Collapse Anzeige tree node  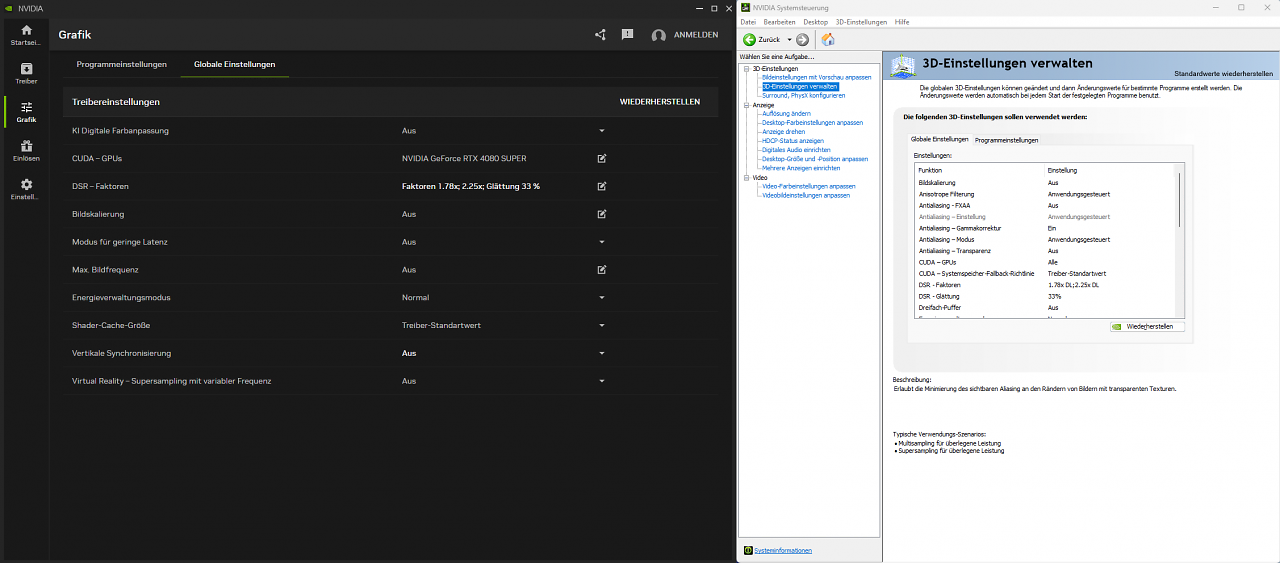pyautogui.click(x=745, y=105)
